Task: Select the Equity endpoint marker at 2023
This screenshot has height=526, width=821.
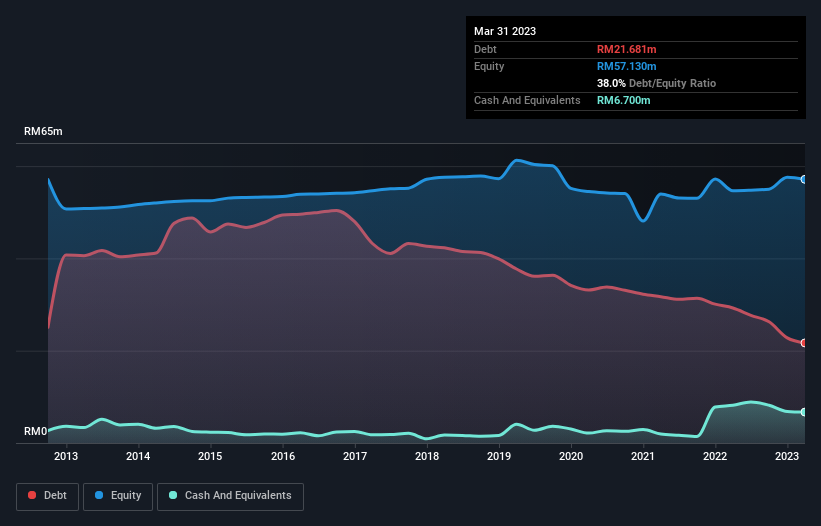Action: [804, 180]
